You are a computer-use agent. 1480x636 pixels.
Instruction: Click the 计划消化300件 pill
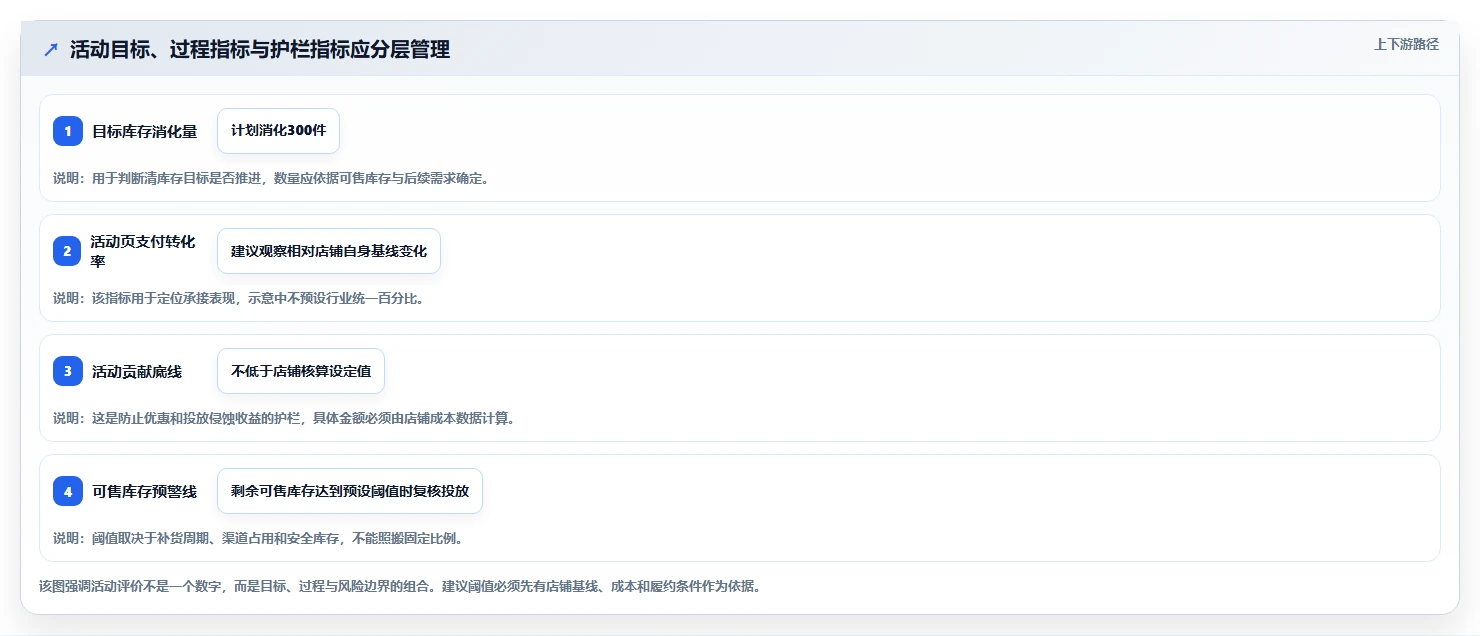pyautogui.click(x=279, y=131)
